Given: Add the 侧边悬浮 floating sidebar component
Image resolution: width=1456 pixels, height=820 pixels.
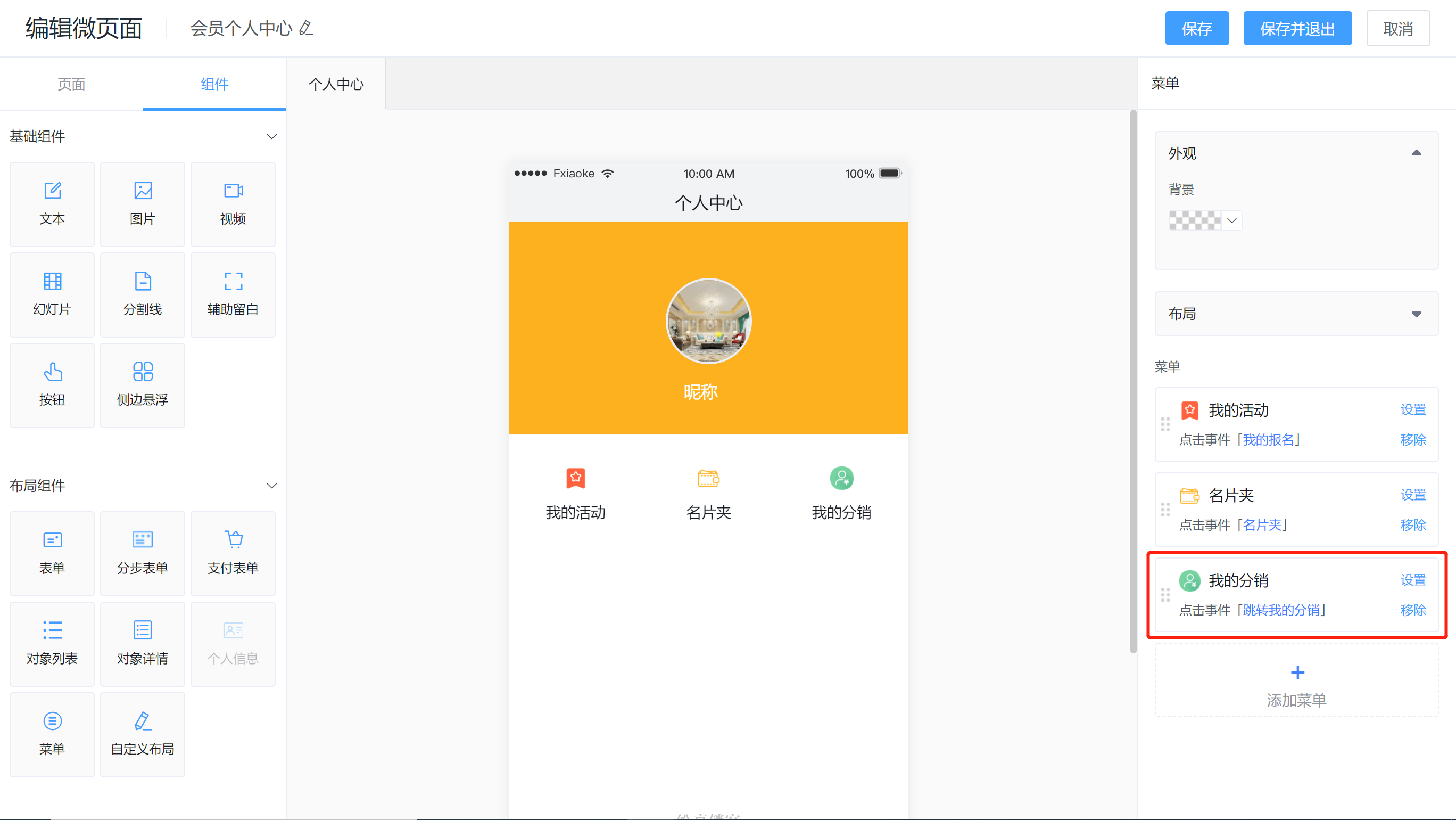Looking at the screenshot, I should point(143,385).
